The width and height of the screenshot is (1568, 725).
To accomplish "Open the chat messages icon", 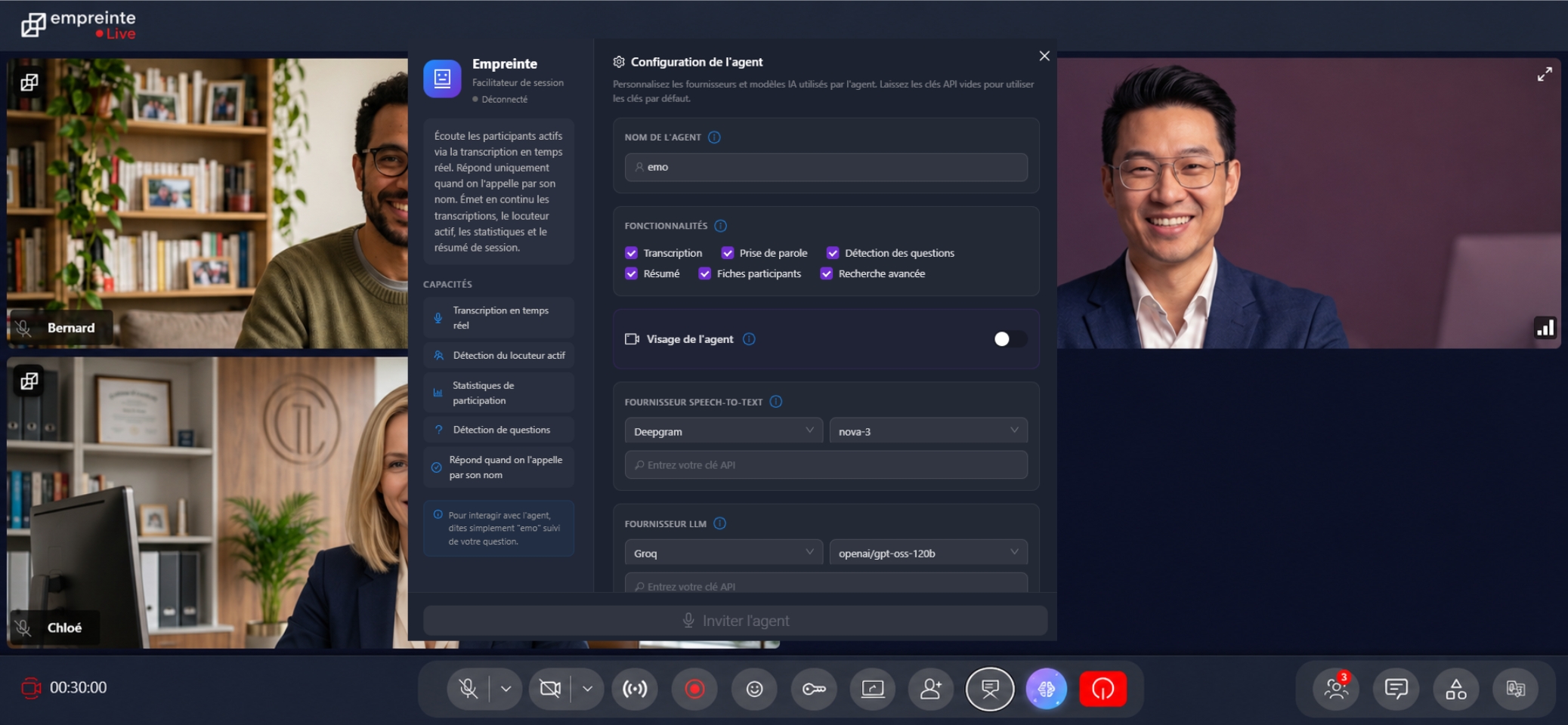I will point(1396,689).
